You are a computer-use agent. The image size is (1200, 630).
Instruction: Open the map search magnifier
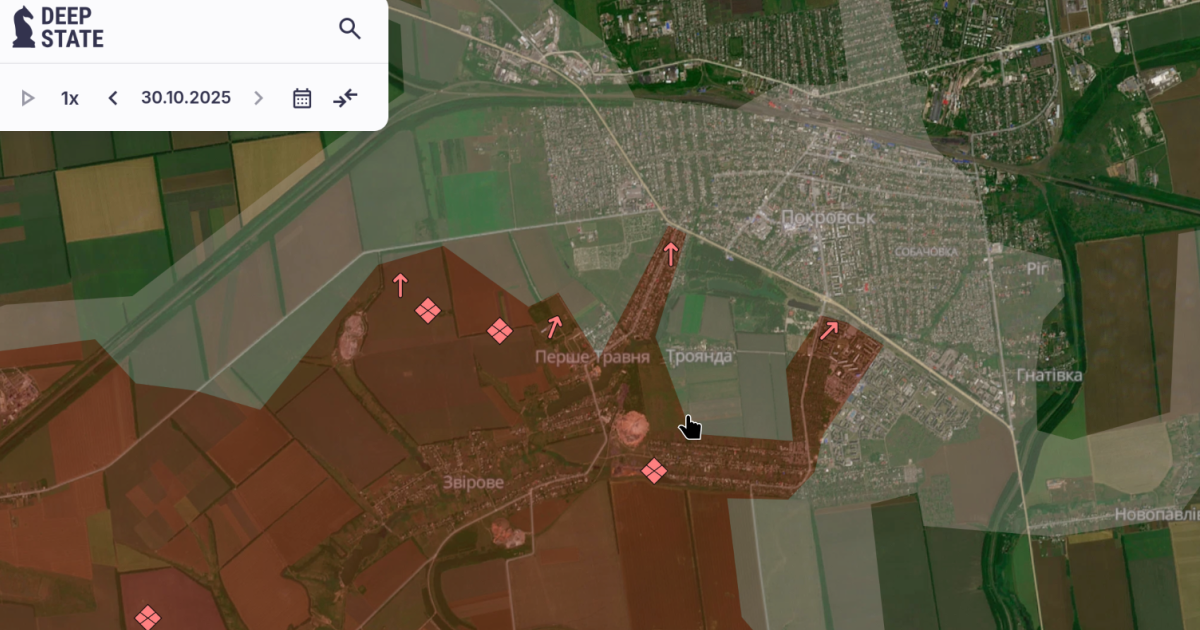[x=350, y=28]
